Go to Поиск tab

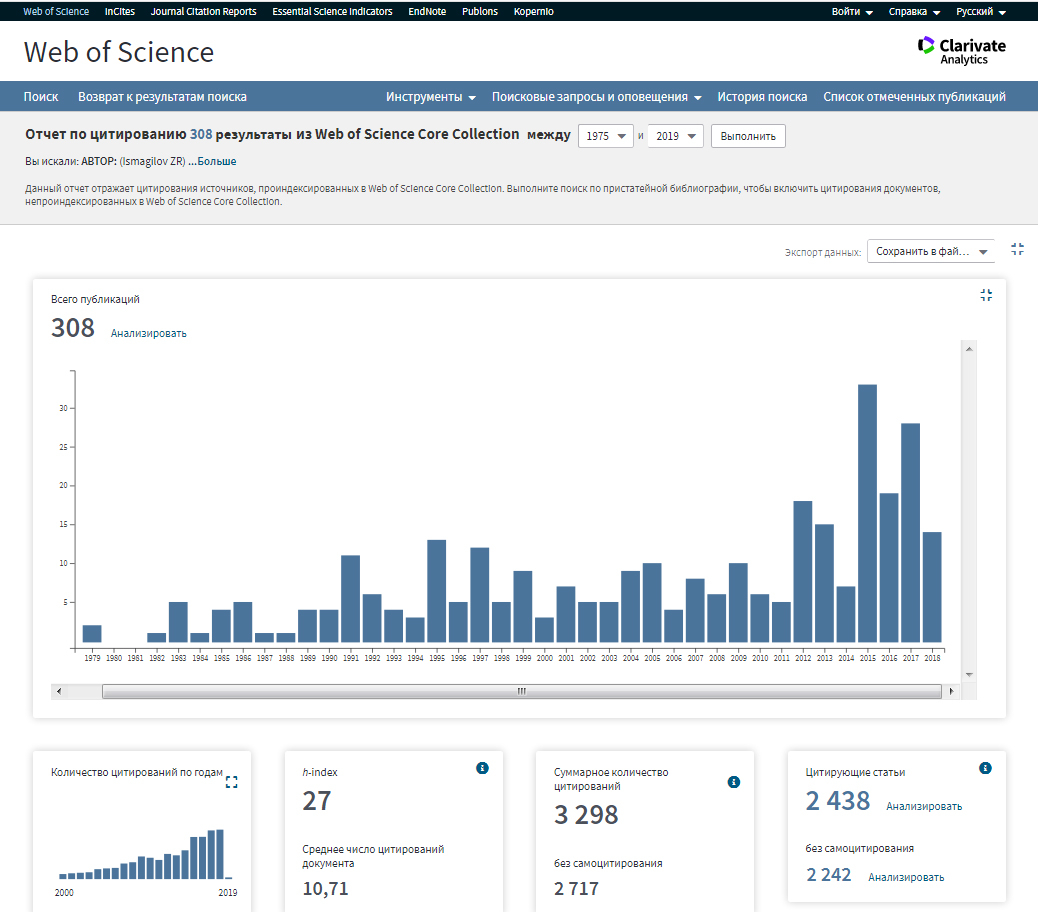[41, 97]
